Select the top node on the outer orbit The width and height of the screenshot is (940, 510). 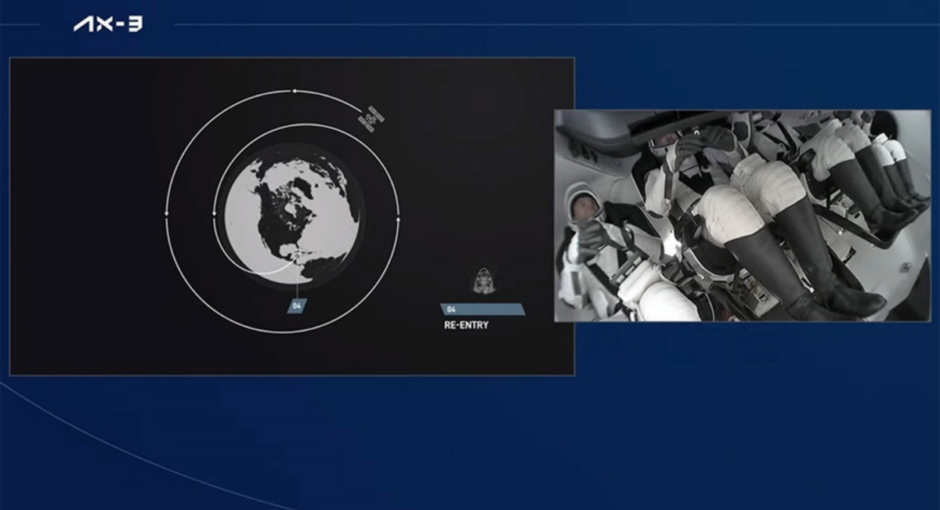(293, 91)
